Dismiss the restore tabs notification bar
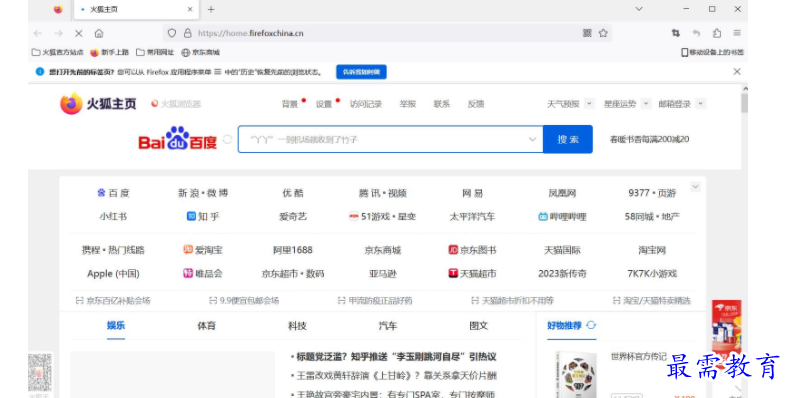The image size is (788, 398). click(737, 72)
